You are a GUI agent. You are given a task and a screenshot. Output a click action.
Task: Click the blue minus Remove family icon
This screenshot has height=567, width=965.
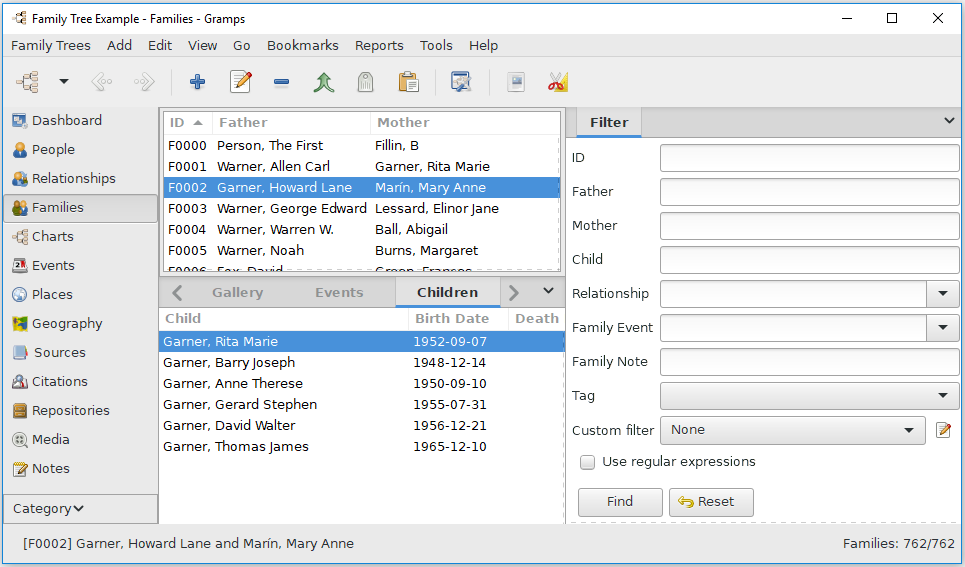tap(282, 82)
